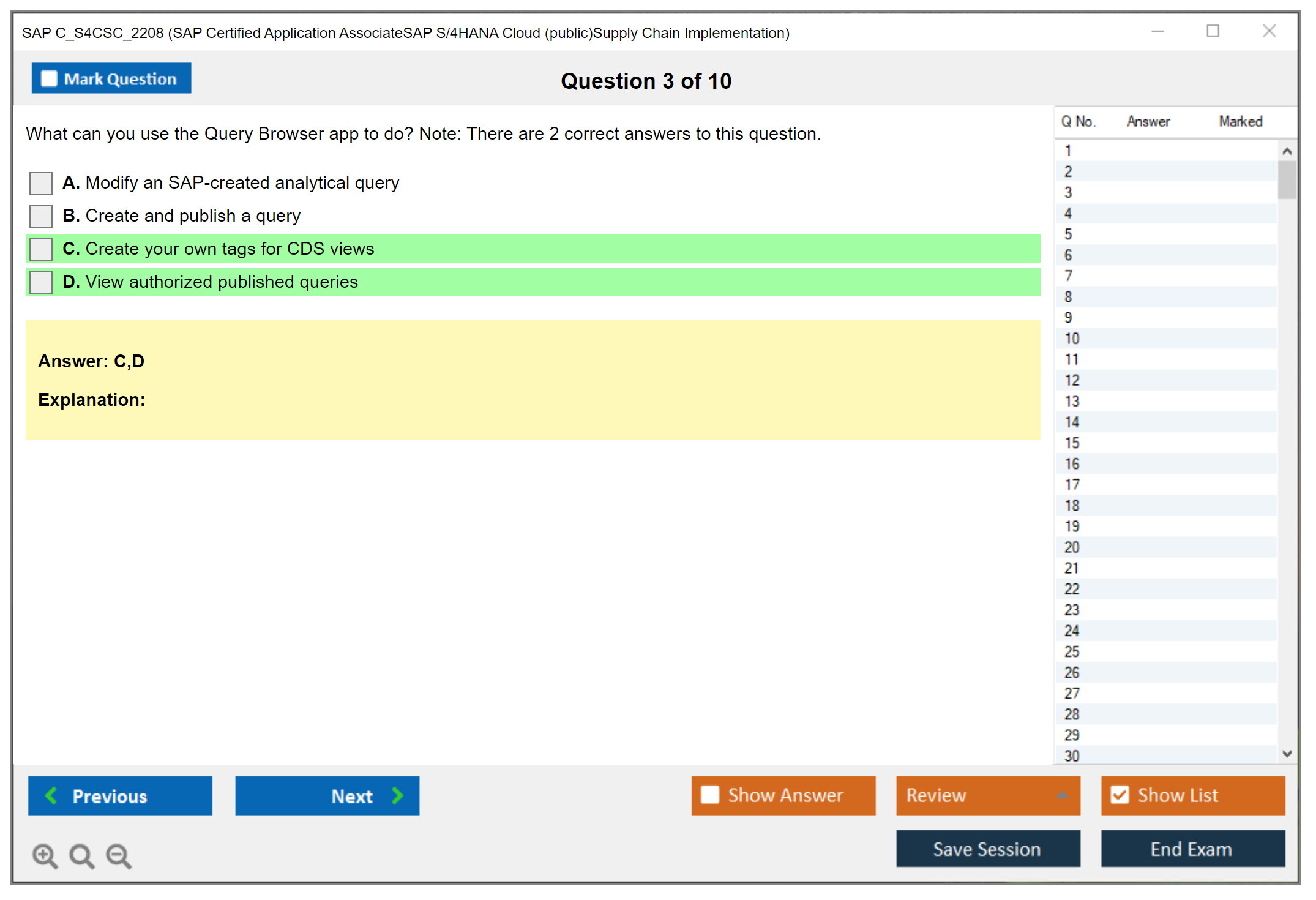Click the green right arrow on Next
This screenshot has width=1316, height=900.
pos(397,795)
